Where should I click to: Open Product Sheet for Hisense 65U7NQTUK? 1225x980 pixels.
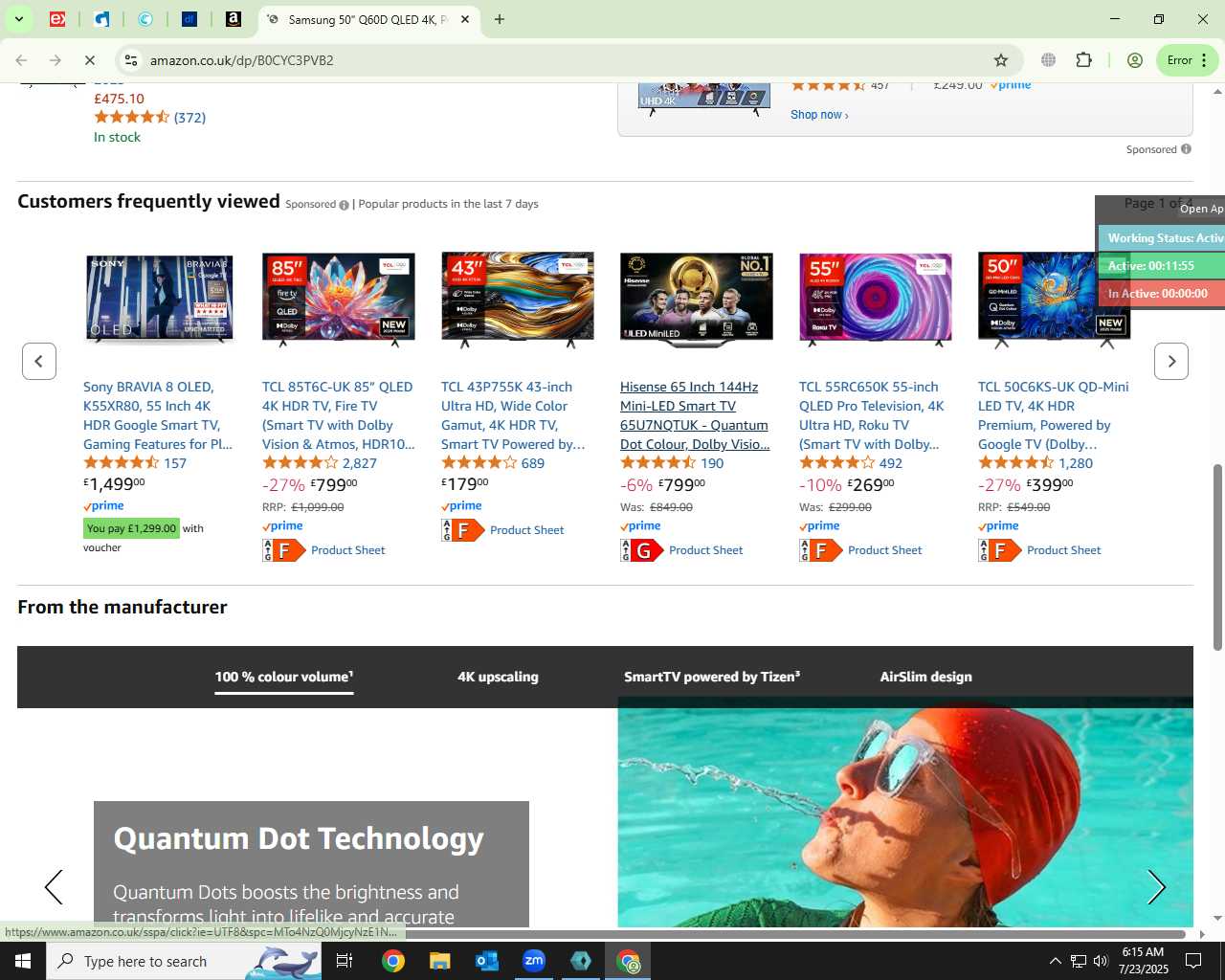(x=706, y=550)
